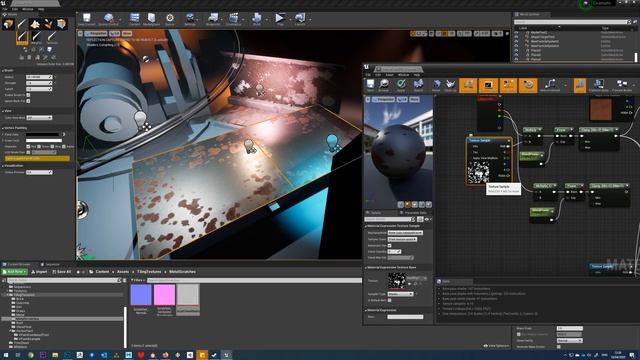The image size is (640, 360).
Task: Select the Textures paint brush icon
Action: click(51, 38)
